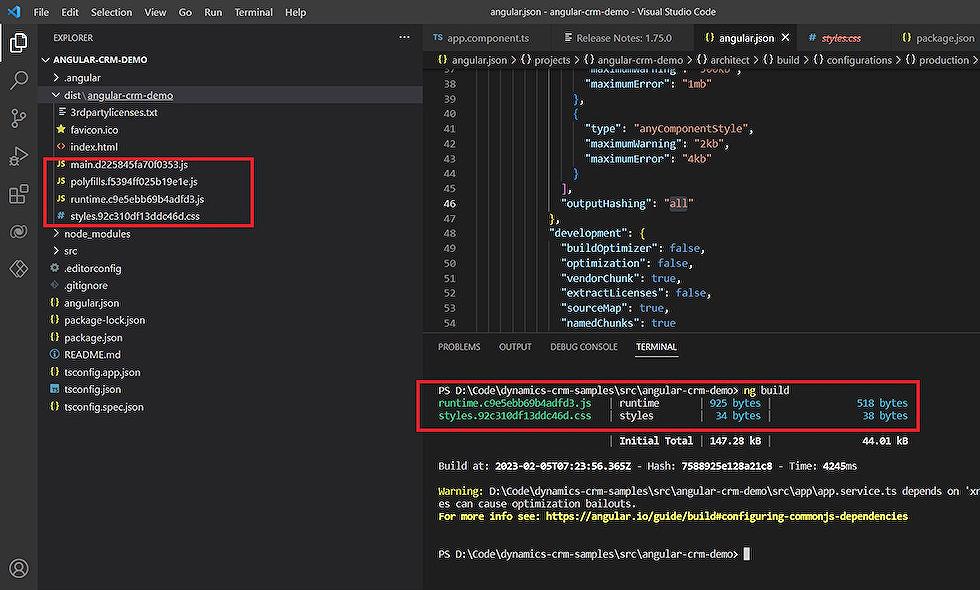Open the Go menu
The width and height of the screenshot is (980, 590).
pos(185,12)
